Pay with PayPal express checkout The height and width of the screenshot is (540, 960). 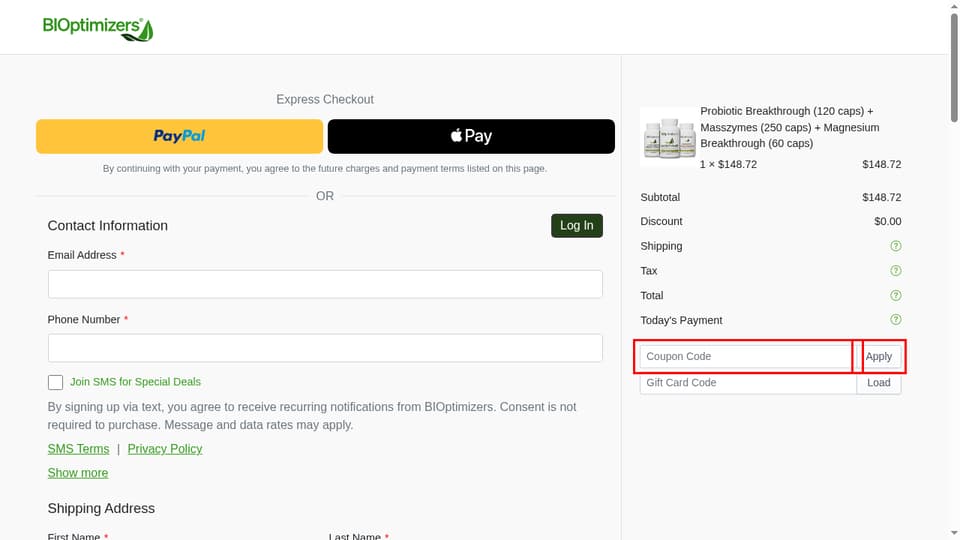tap(179, 136)
